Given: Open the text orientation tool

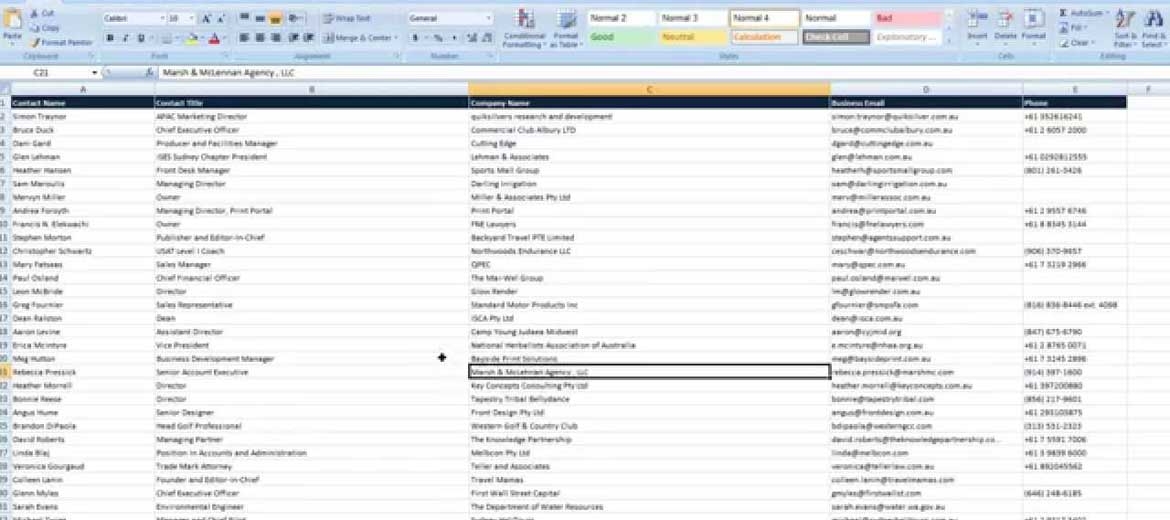Looking at the screenshot, I should tap(295, 18).
